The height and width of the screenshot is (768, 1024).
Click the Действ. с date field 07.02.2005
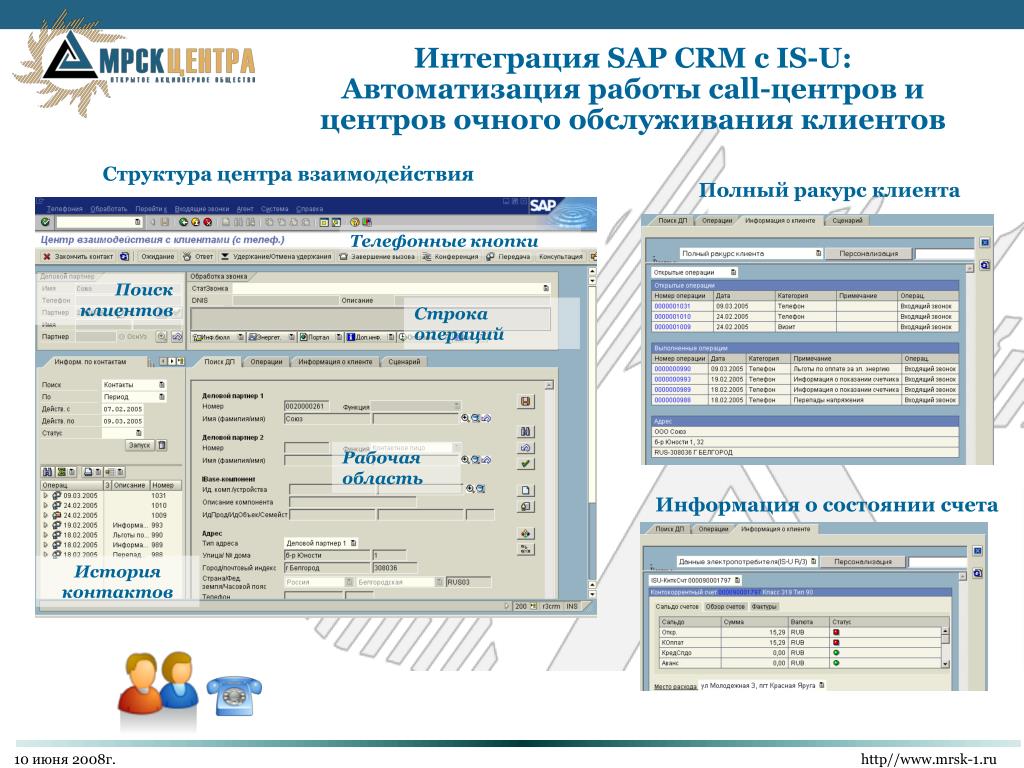(122, 409)
